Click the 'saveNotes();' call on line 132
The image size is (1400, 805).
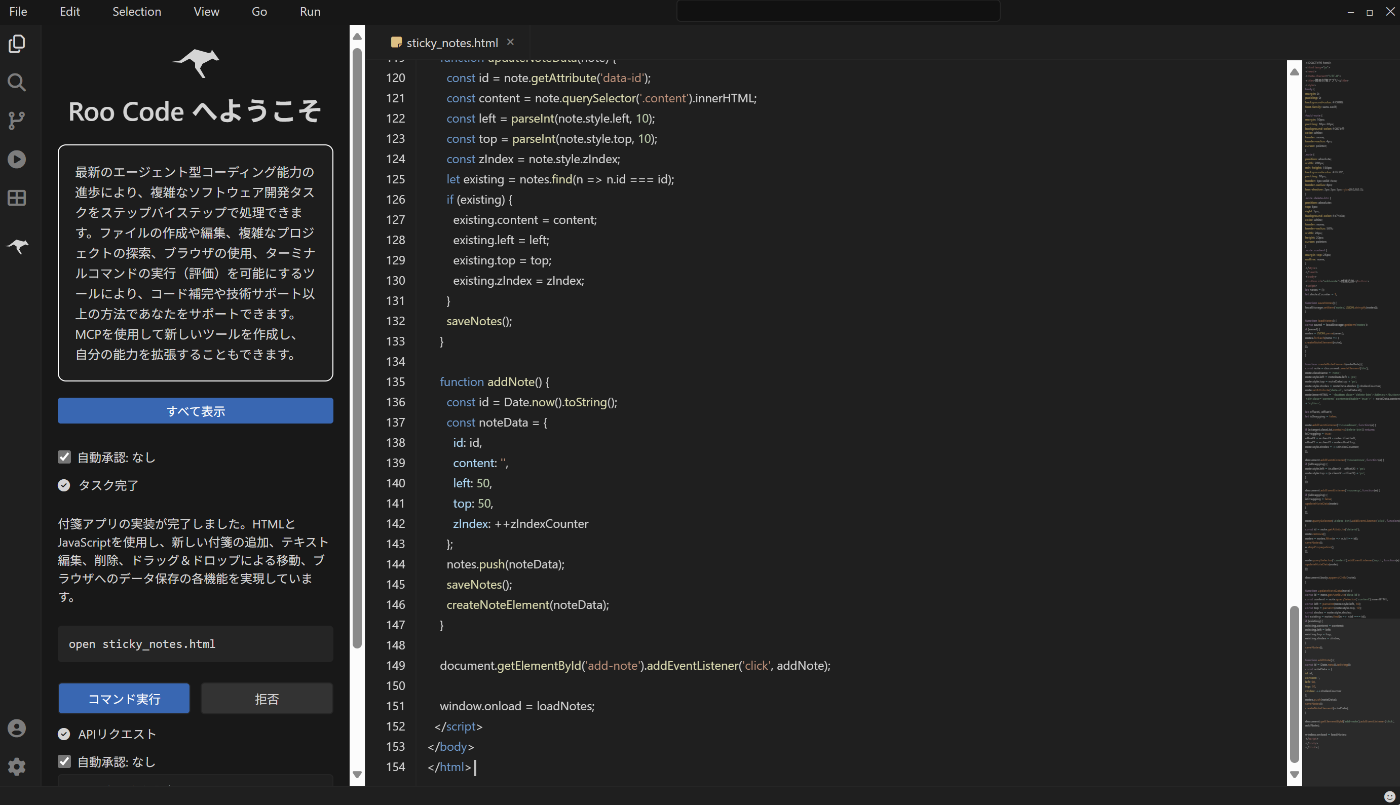[479, 321]
